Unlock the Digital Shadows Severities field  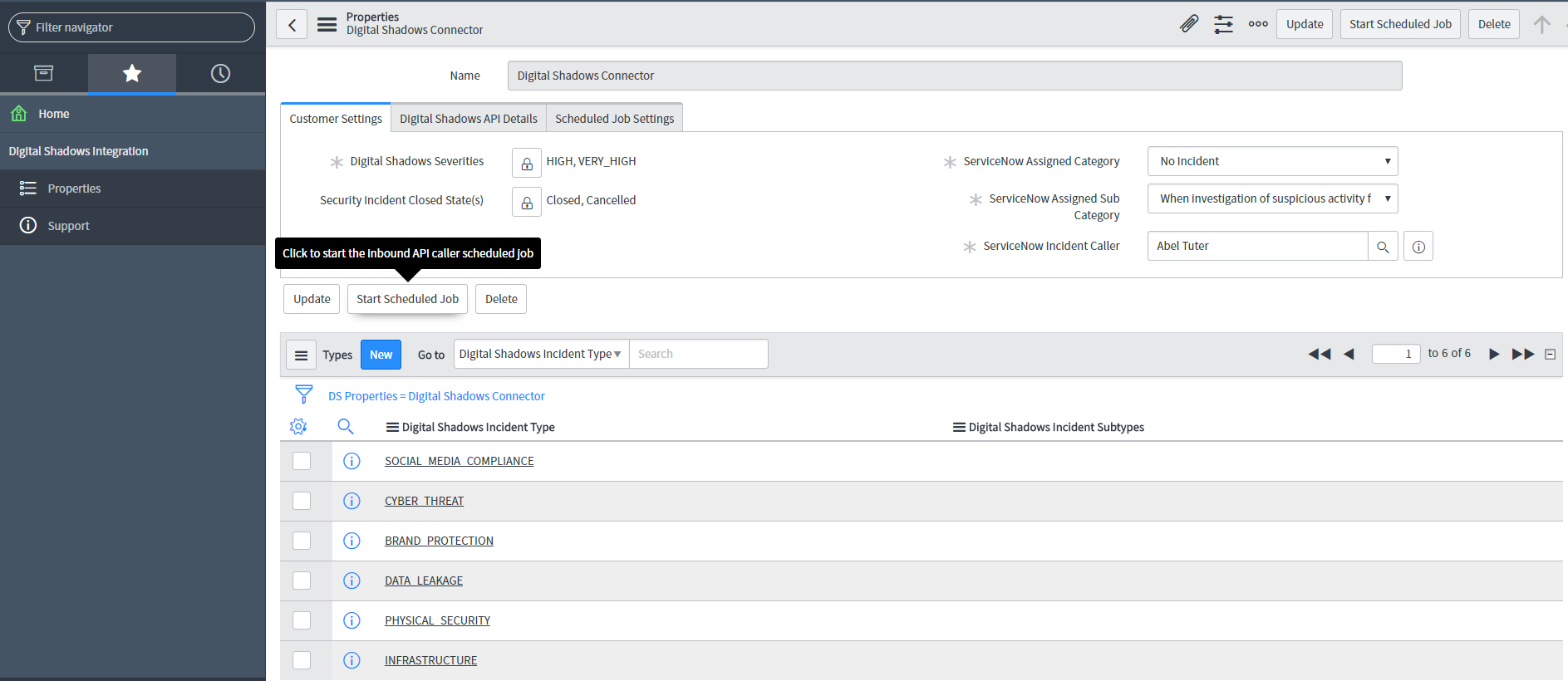527,163
